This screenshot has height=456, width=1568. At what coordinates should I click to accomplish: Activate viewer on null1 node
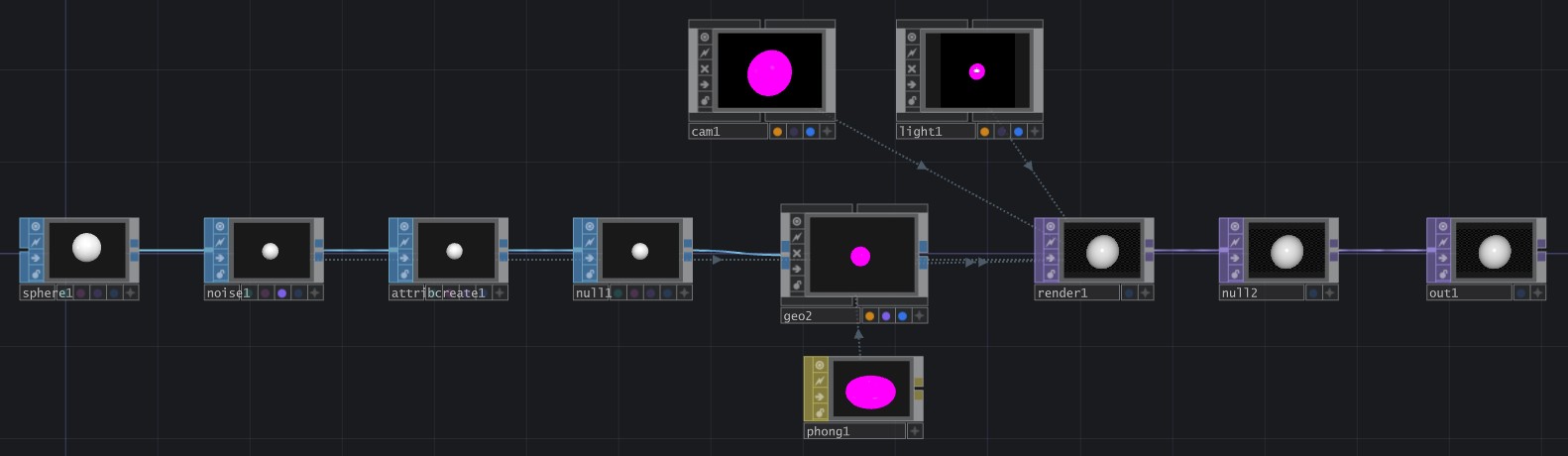[589, 226]
